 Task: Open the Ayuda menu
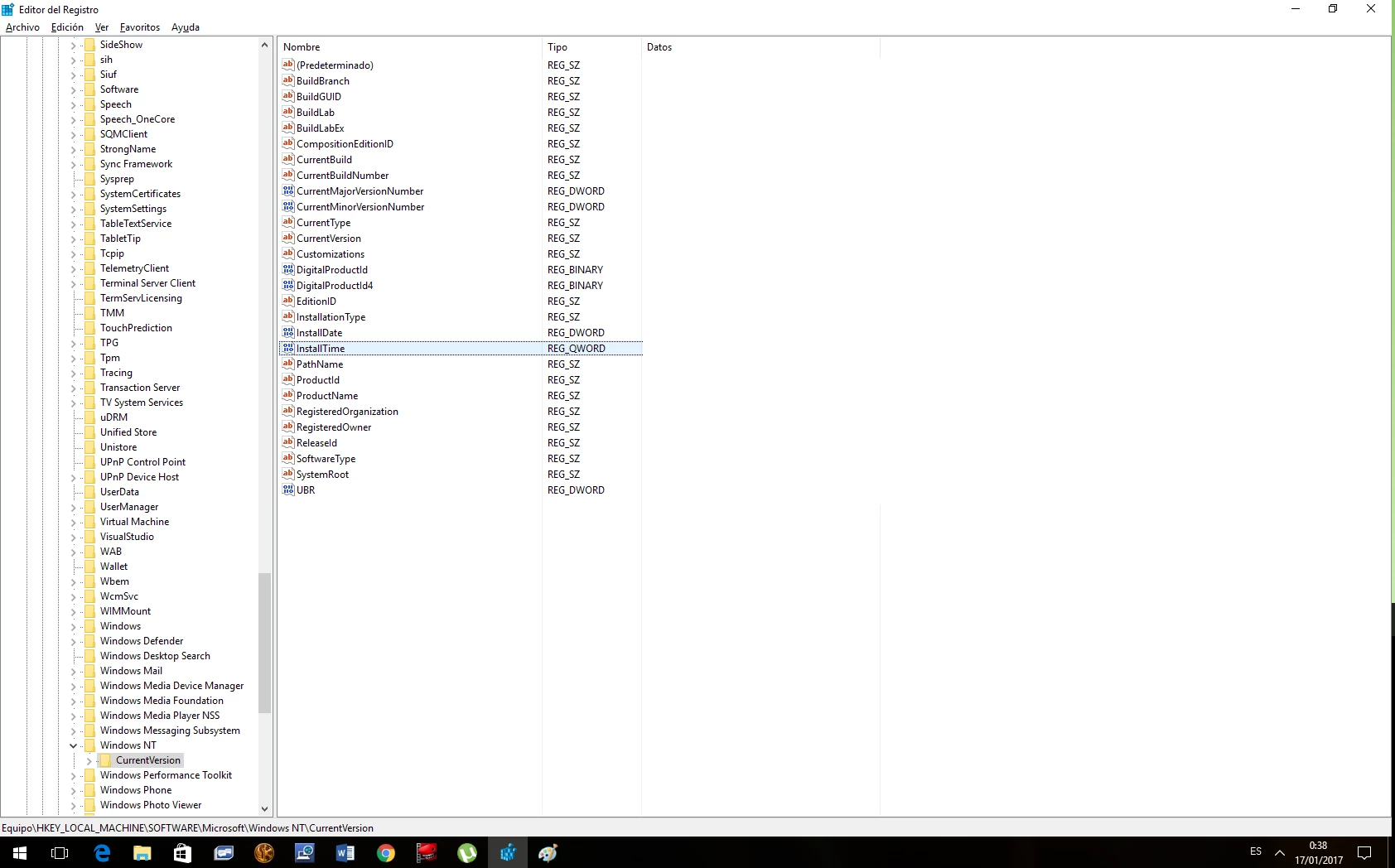[186, 27]
